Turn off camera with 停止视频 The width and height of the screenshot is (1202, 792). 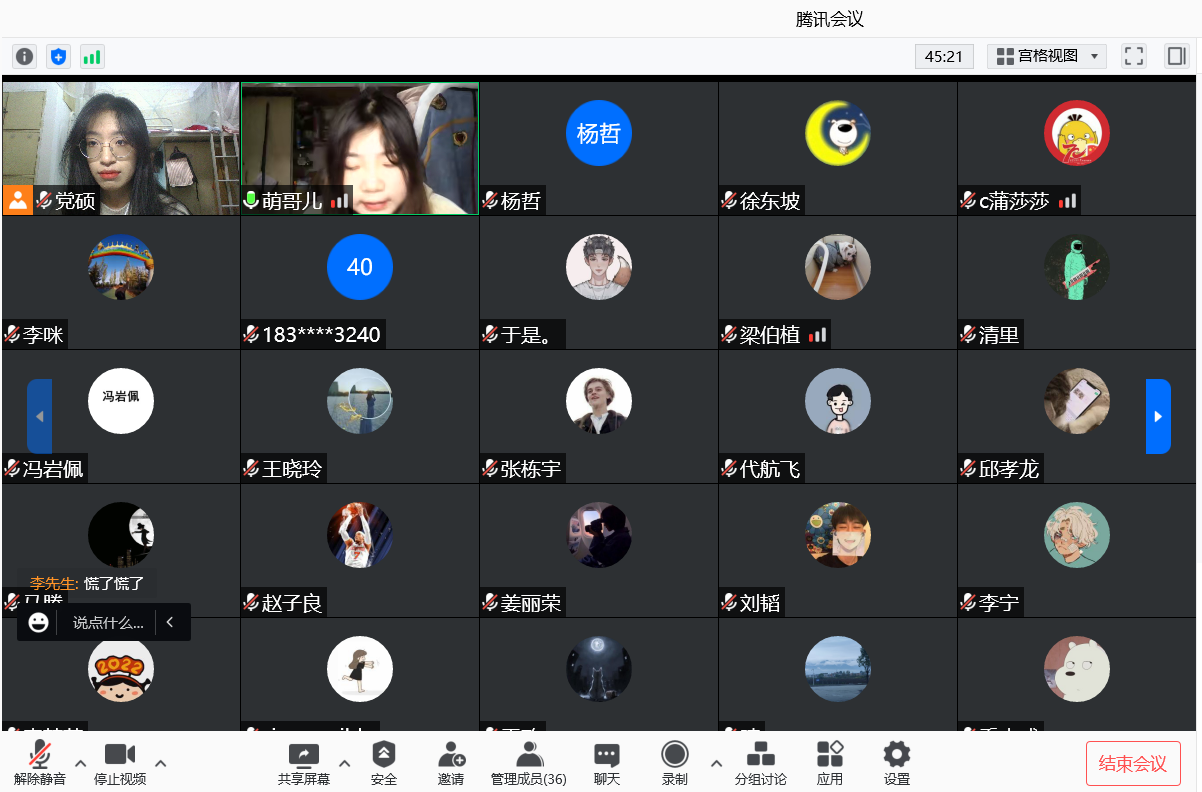120,763
